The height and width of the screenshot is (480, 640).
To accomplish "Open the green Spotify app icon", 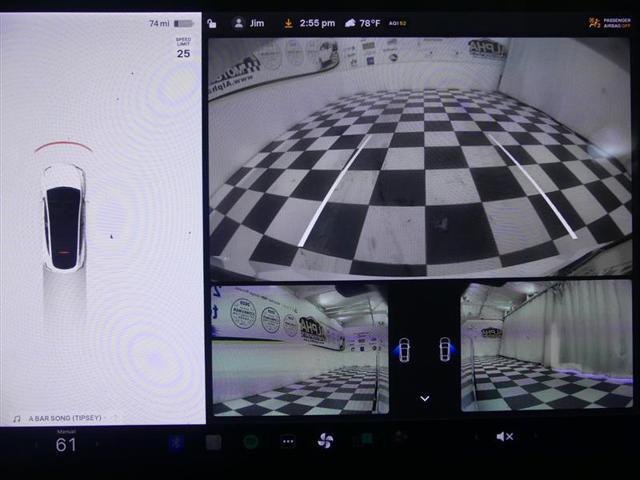I will pos(251,442).
